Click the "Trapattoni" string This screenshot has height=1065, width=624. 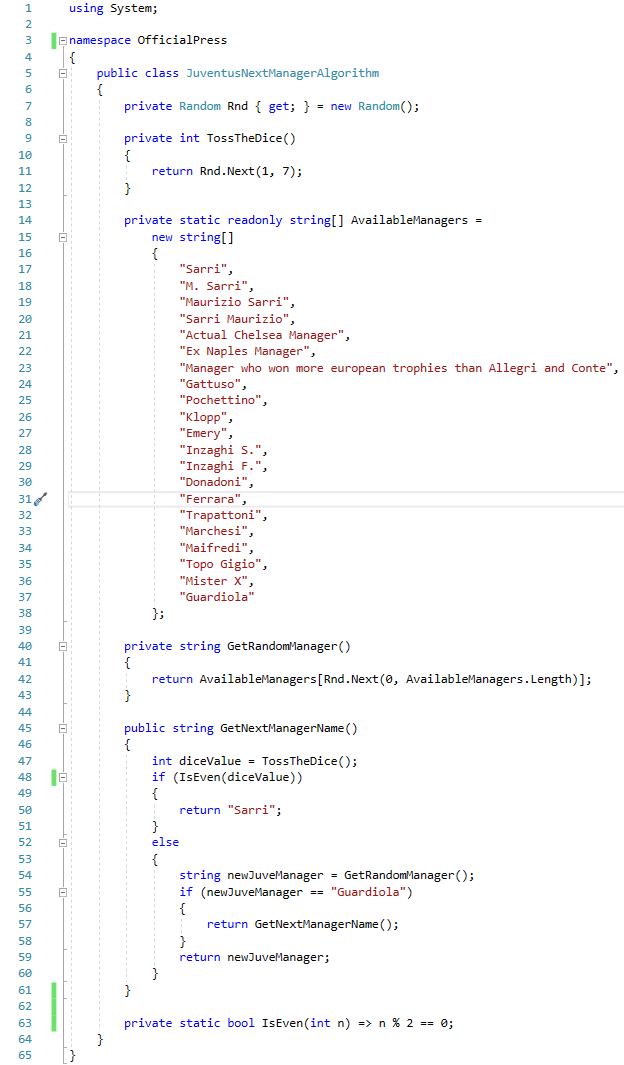click(x=220, y=516)
